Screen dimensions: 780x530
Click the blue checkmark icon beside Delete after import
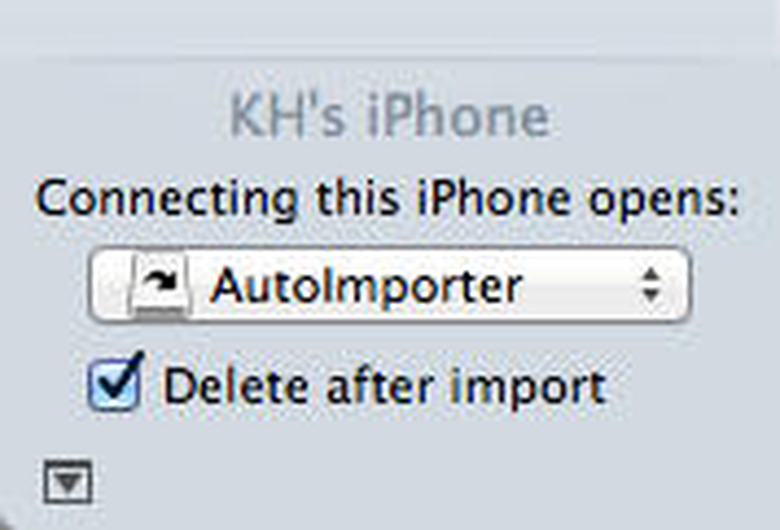(x=116, y=382)
